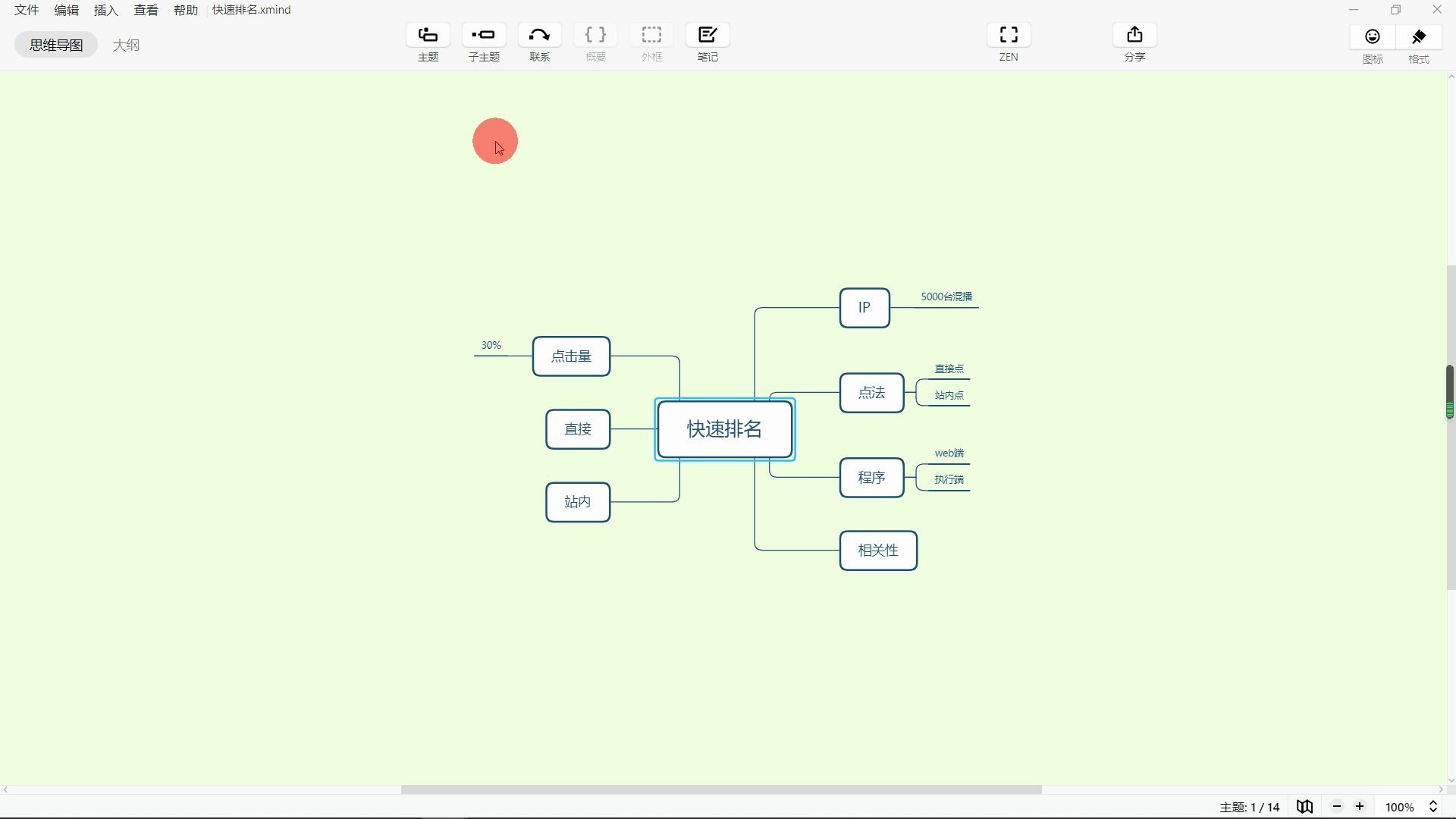This screenshot has width=1456, height=819.
Task: Zoom out with the minus button
Action: coord(1337,807)
